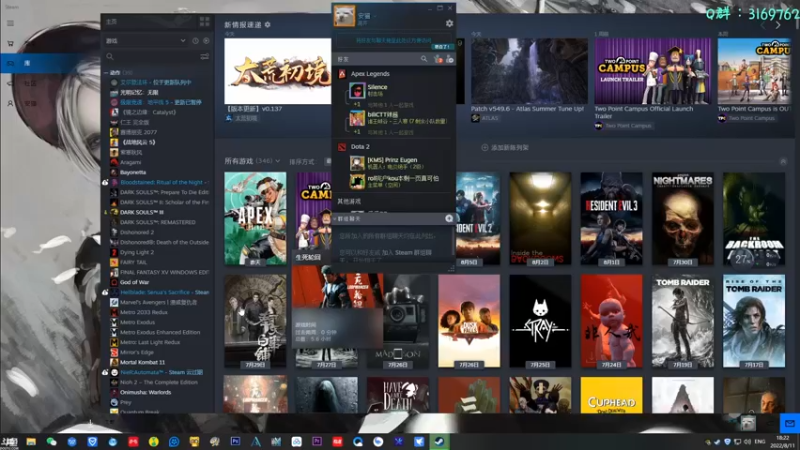Collapse the first game category in sidebar
Screen dimensions: 800x450
[106, 73]
